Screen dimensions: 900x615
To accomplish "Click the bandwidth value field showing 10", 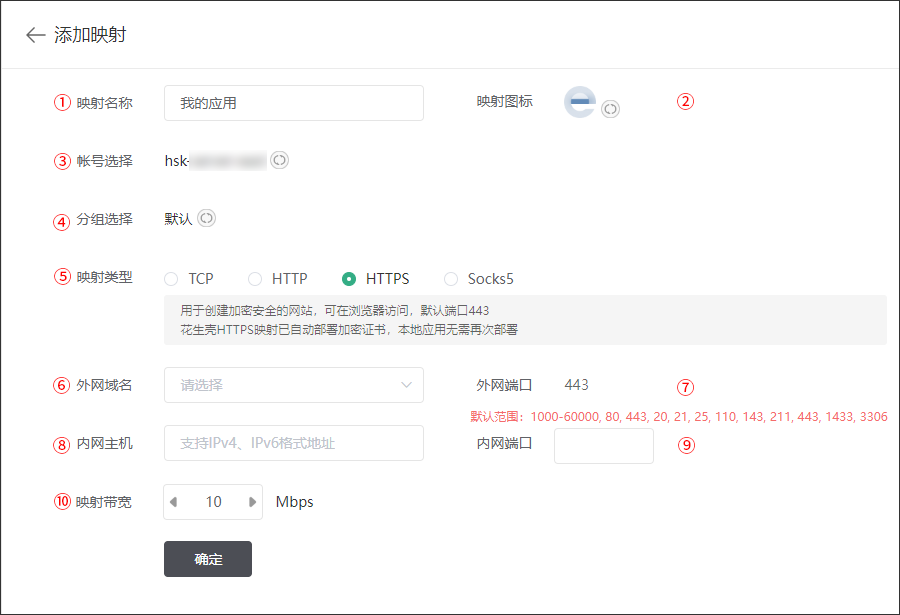I will (x=213, y=502).
